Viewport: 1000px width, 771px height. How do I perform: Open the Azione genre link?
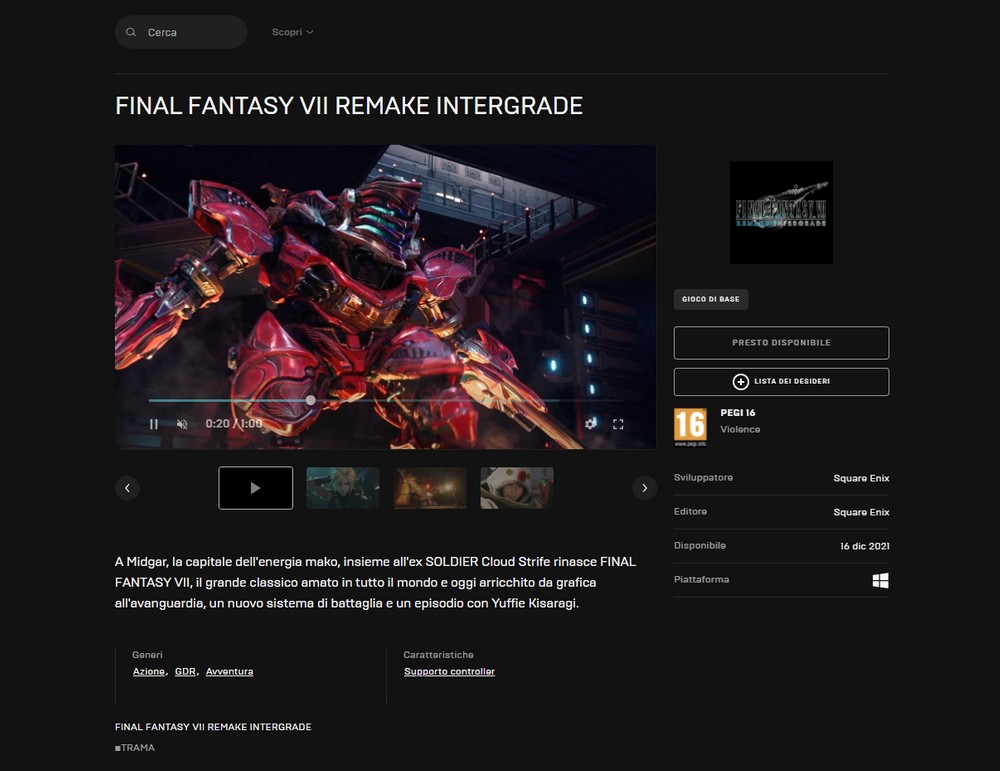(149, 672)
